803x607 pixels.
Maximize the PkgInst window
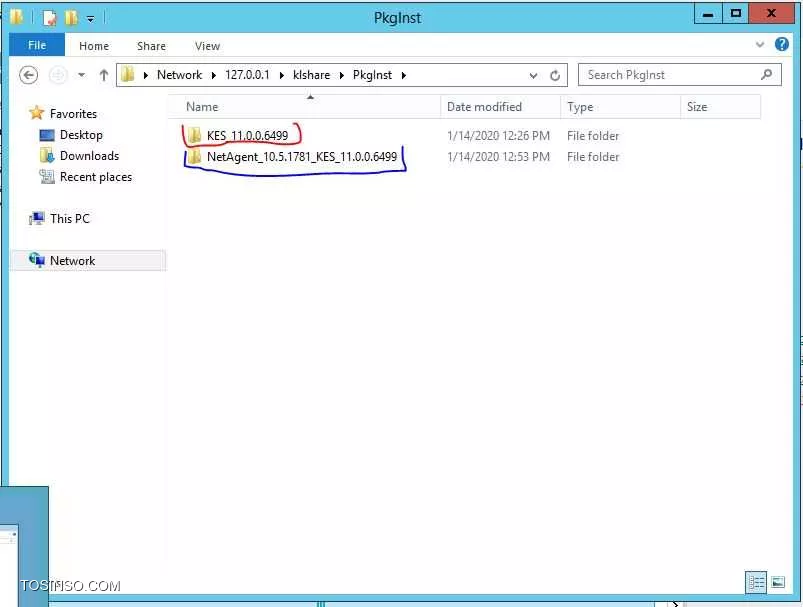[x=735, y=14]
